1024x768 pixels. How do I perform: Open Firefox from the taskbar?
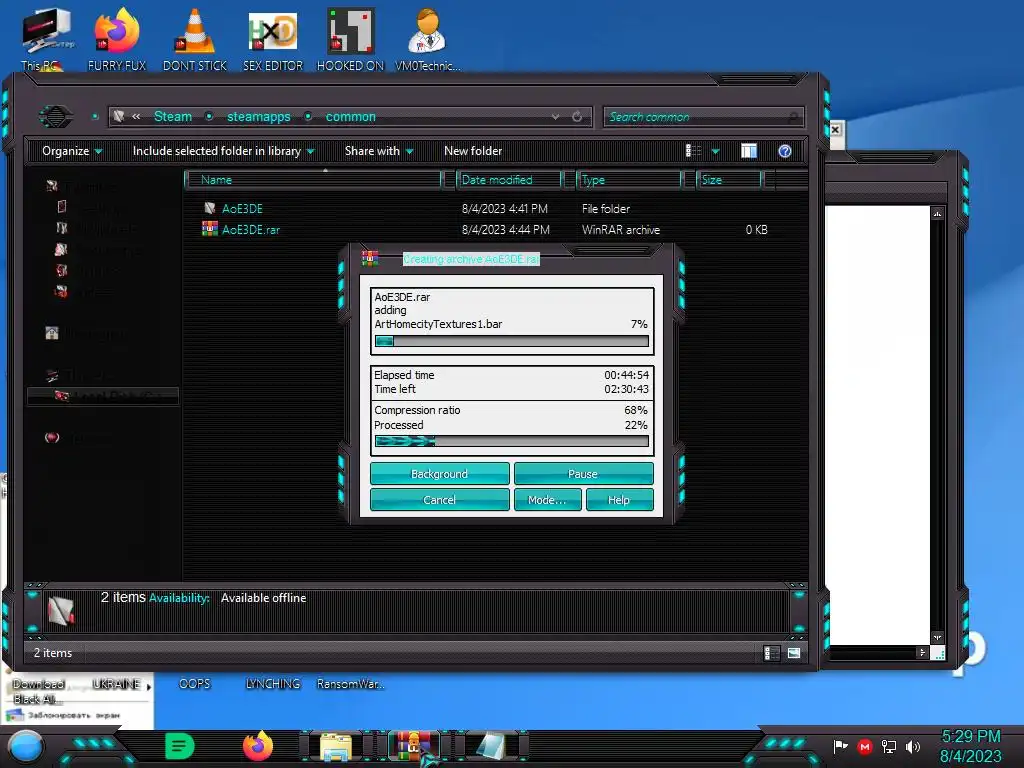[x=258, y=746]
